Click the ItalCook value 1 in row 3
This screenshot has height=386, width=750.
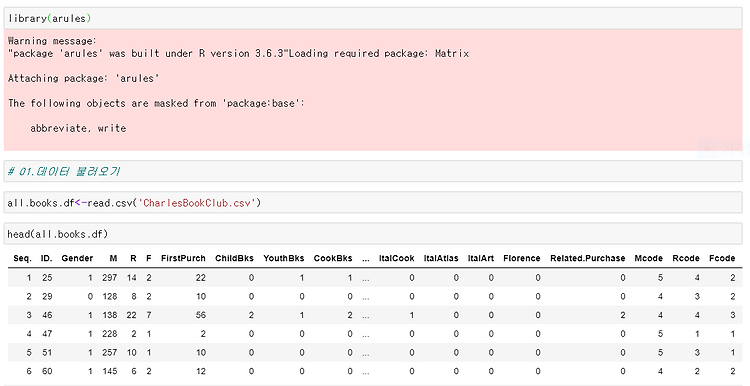click(412, 315)
